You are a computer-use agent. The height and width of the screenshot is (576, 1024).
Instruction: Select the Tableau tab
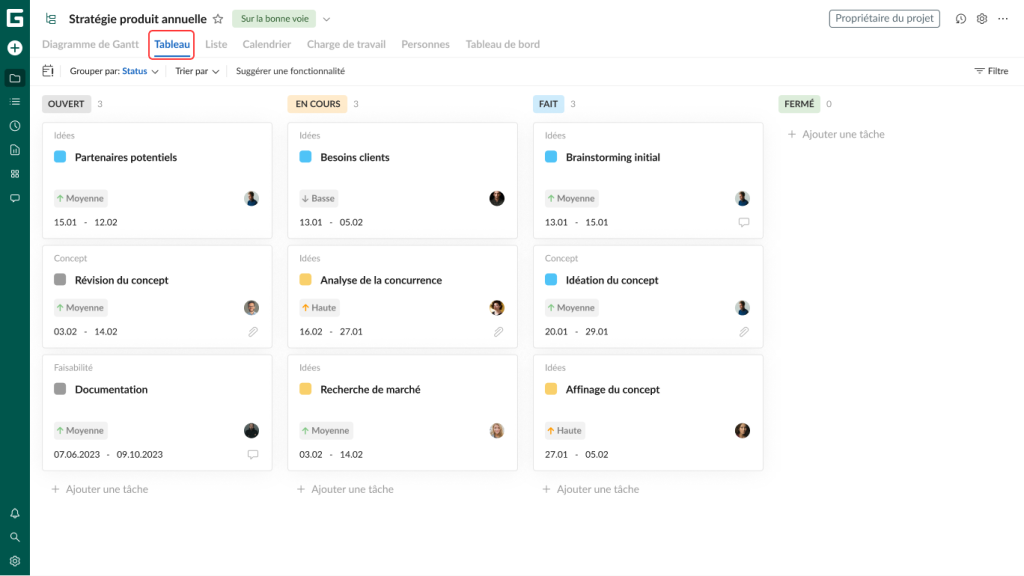(x=172, y=44)
